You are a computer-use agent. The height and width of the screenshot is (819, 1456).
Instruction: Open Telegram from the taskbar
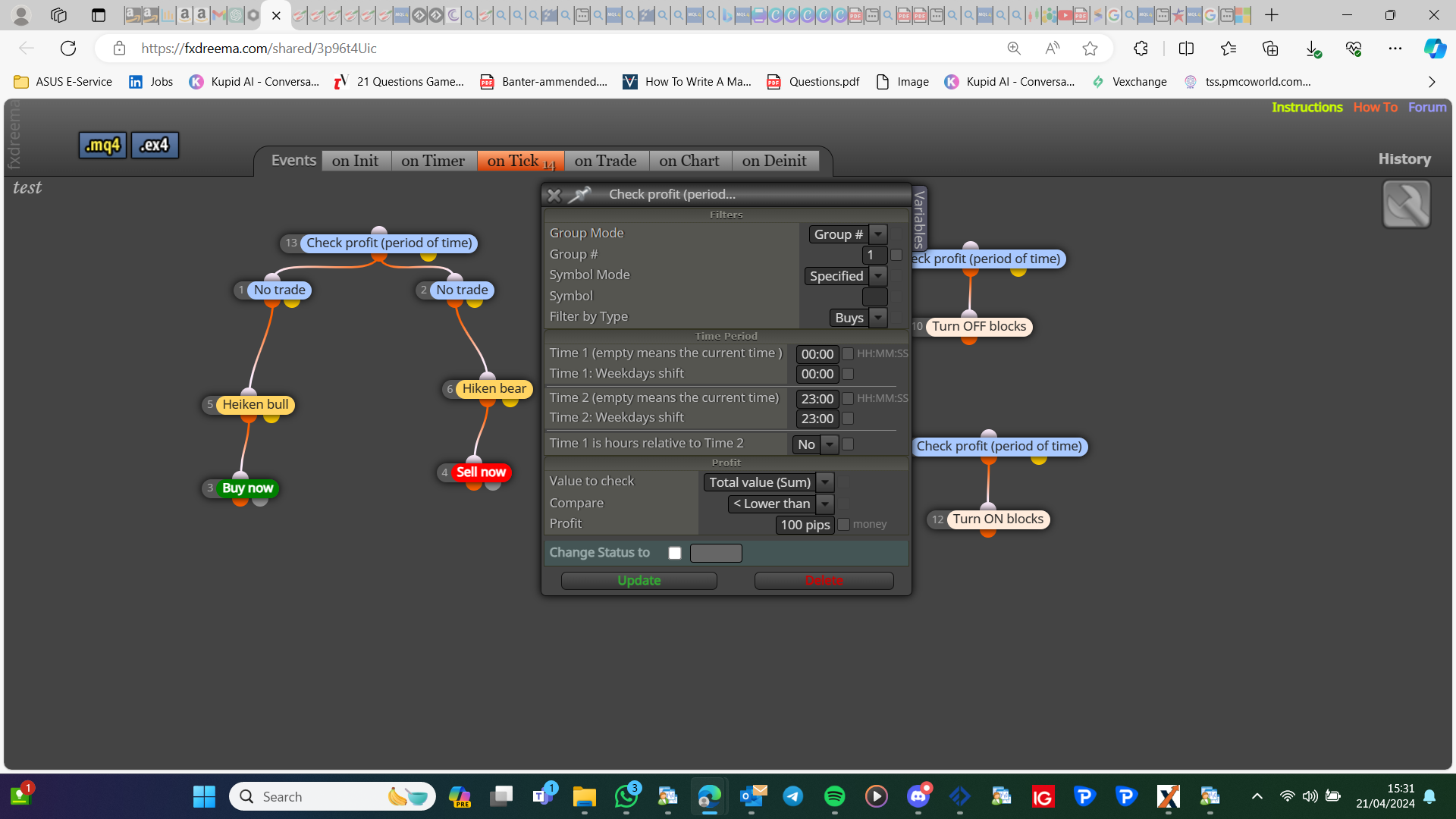(793, 796)
